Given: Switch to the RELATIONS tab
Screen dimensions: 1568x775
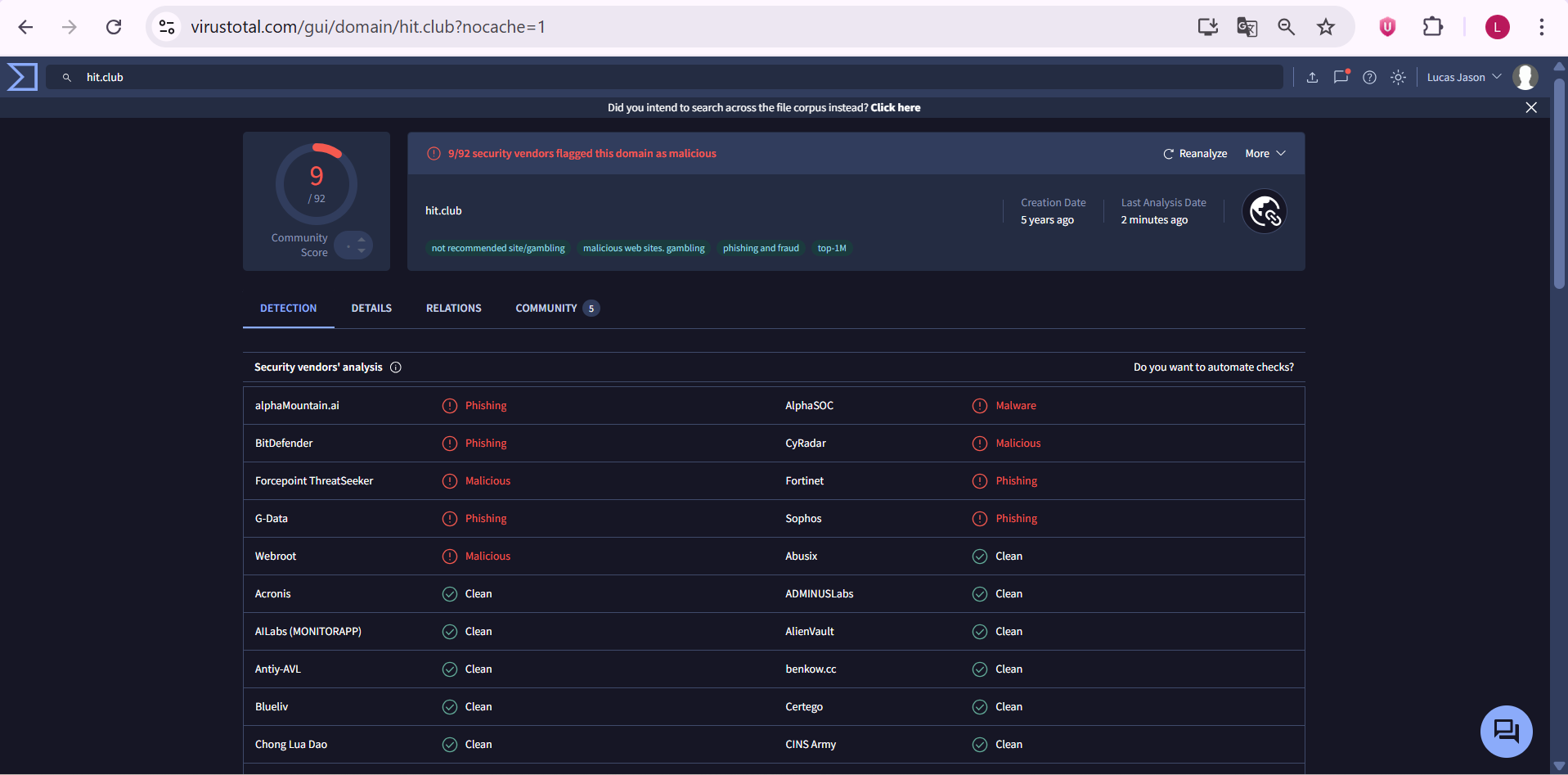Looking at the screenshot, I should pos(453,309).
